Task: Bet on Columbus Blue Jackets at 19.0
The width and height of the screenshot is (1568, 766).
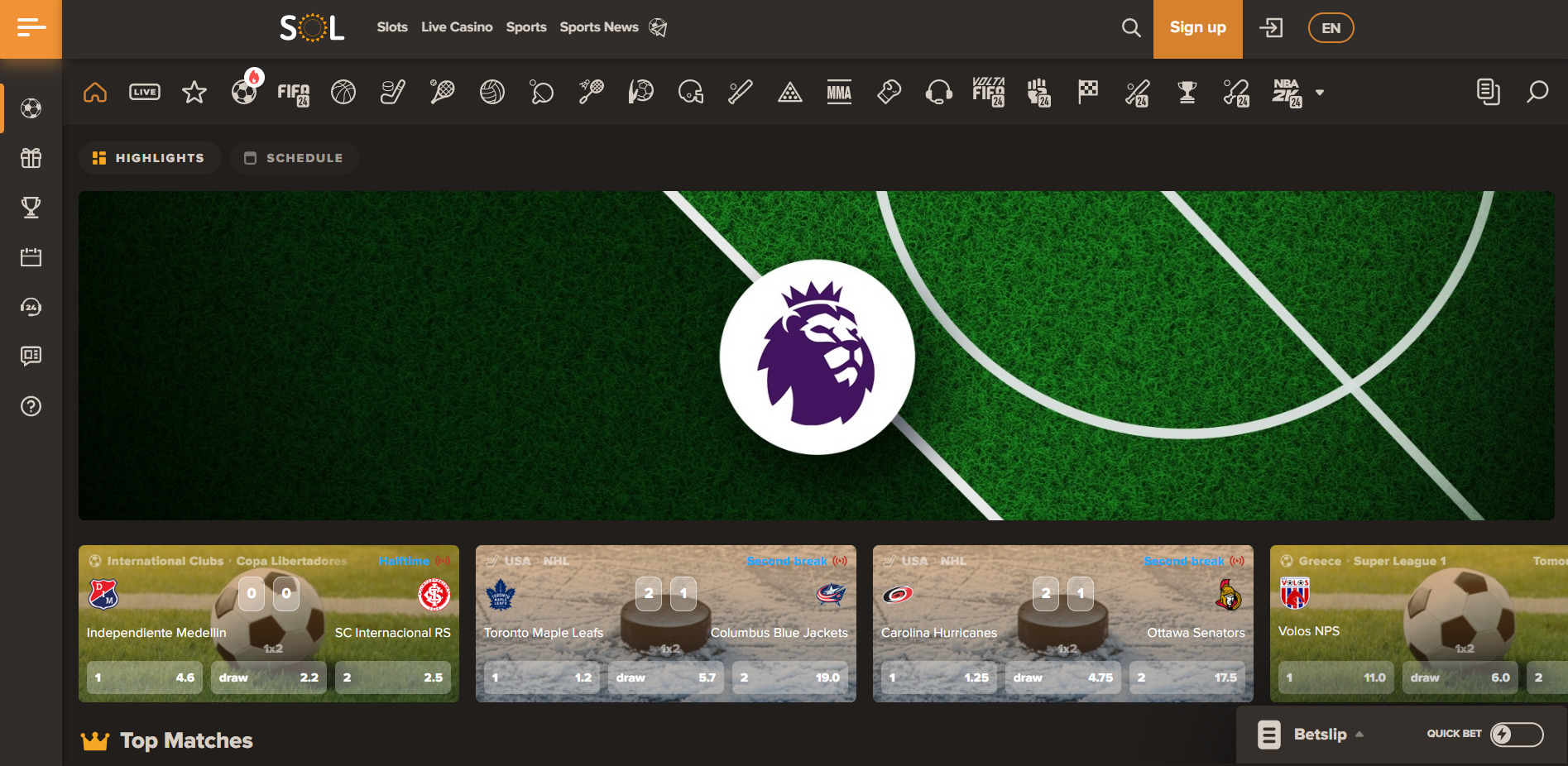Action: coord(790,677)
